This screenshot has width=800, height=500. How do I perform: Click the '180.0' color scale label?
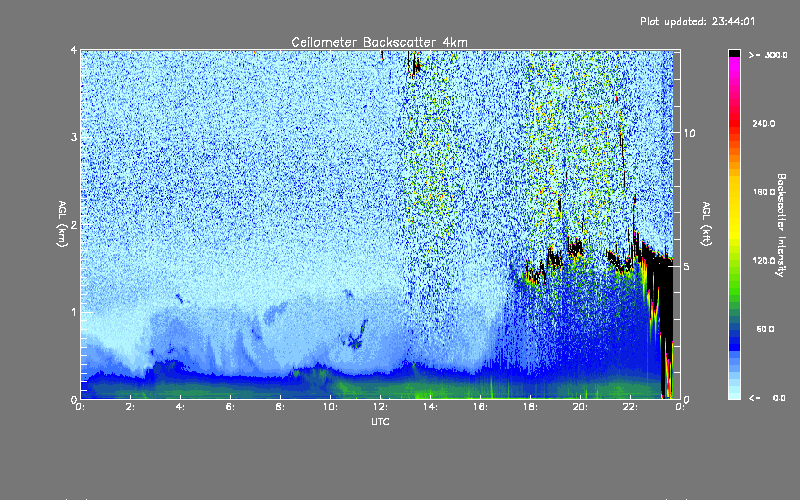pyautogui.click(x=763, y=192)
